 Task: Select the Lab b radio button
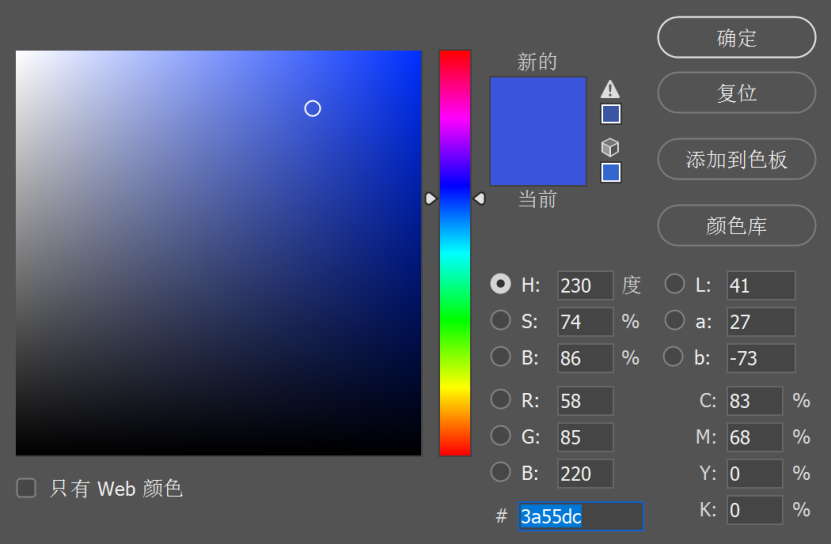673,357
